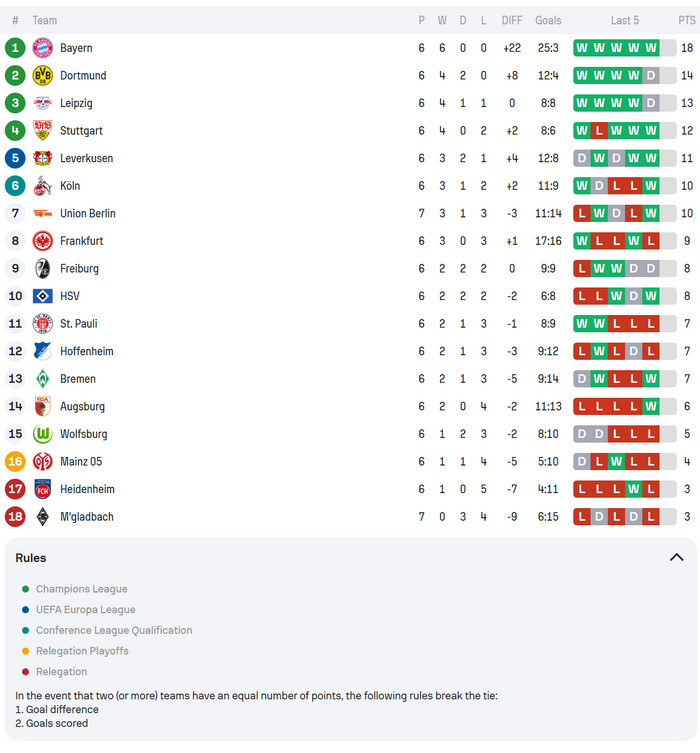Viewport: 700px width, 753px height.
Task: Click Bayern's most recent win badge
Action: click(x=651, y=48)
